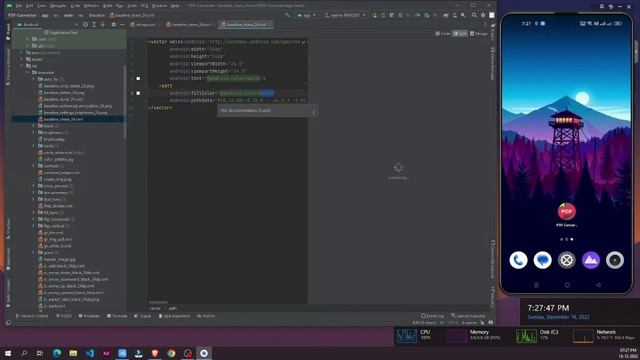Expand the brightness drawable group

pos(34,133)
